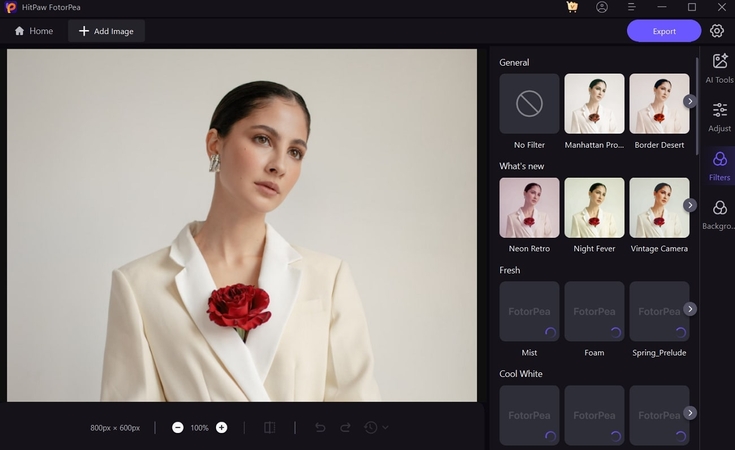
Task: Open the settings gear icon
Action: [717, 31]
